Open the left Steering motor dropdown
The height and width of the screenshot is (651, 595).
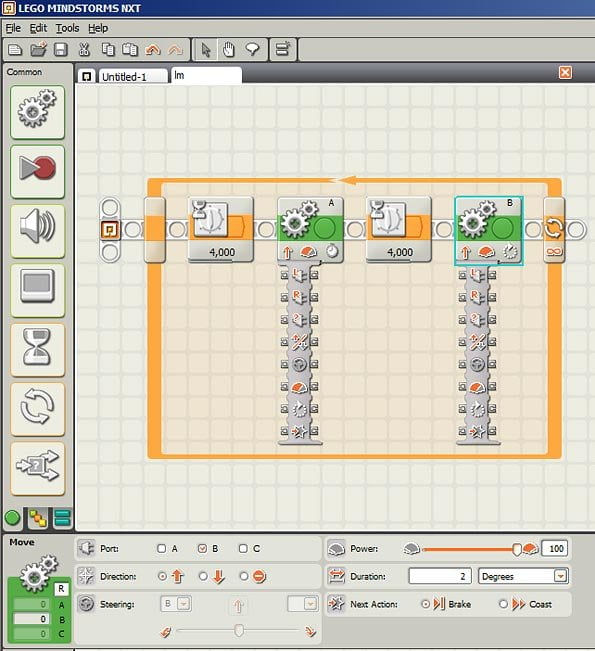click(176, 604)
